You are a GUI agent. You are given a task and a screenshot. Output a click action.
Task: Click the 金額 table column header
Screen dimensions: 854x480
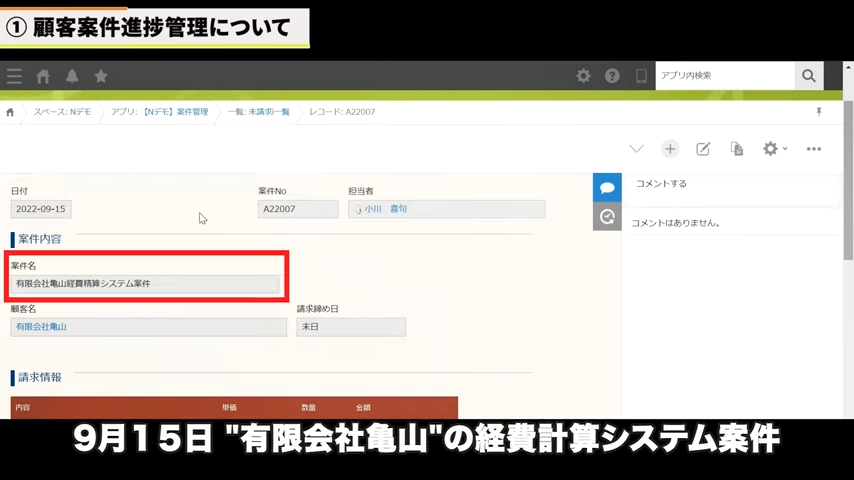363,408
